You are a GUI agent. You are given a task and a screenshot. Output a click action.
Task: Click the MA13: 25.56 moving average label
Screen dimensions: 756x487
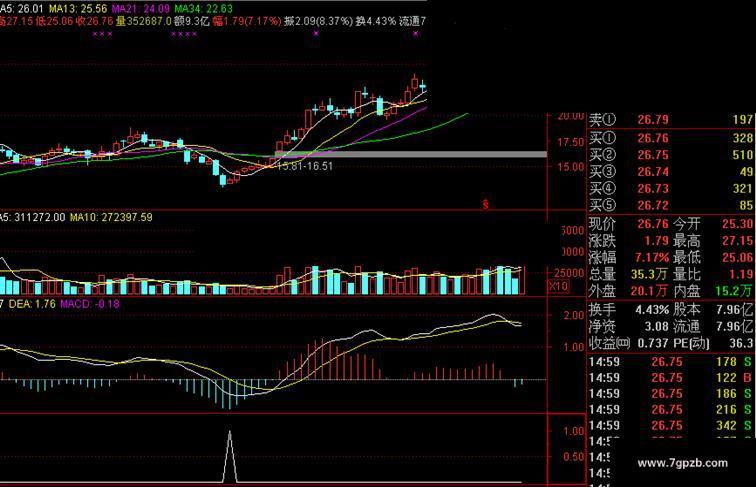click(78, 9)
